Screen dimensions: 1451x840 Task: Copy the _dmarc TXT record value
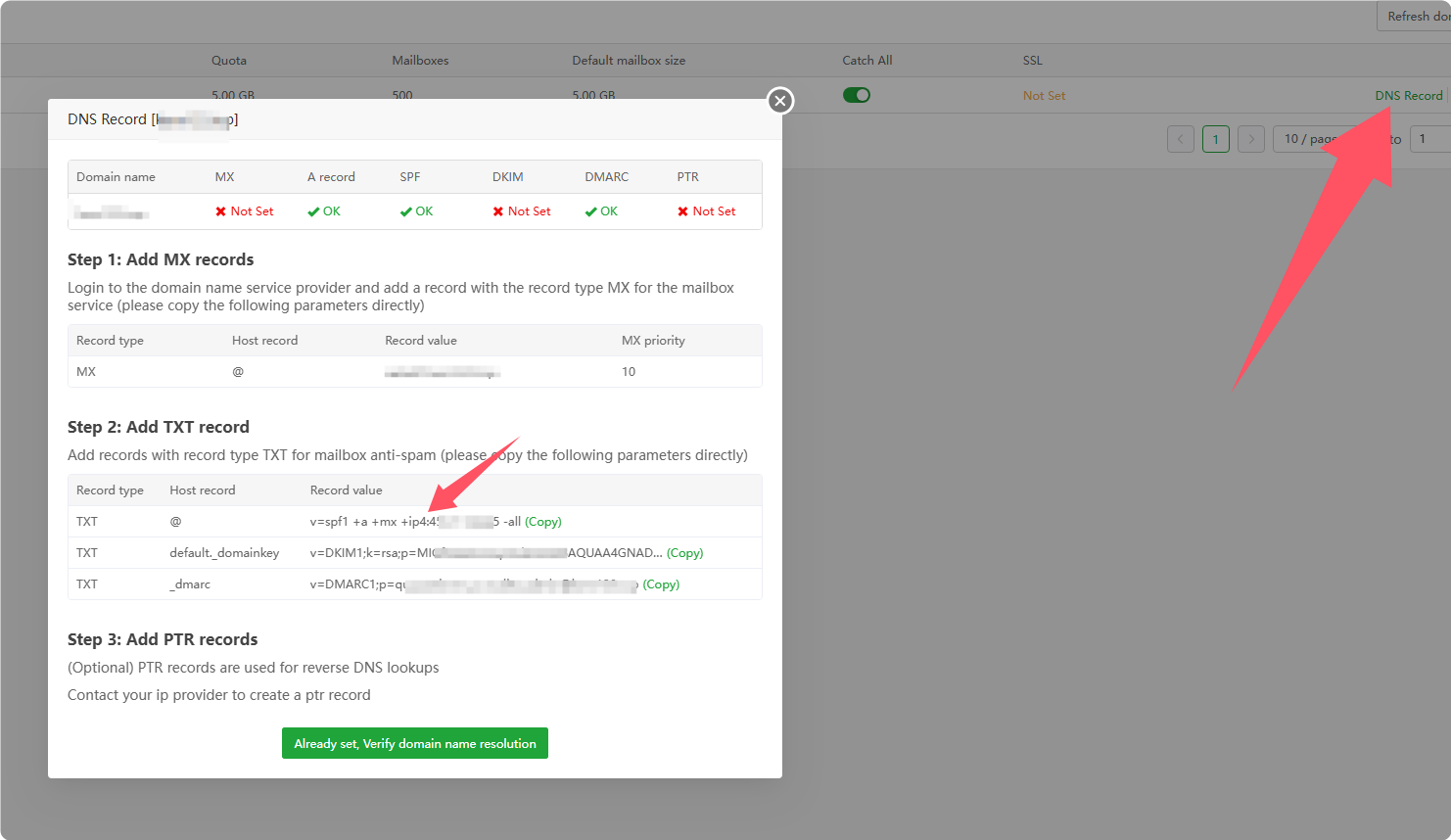(x=661, y=584)
